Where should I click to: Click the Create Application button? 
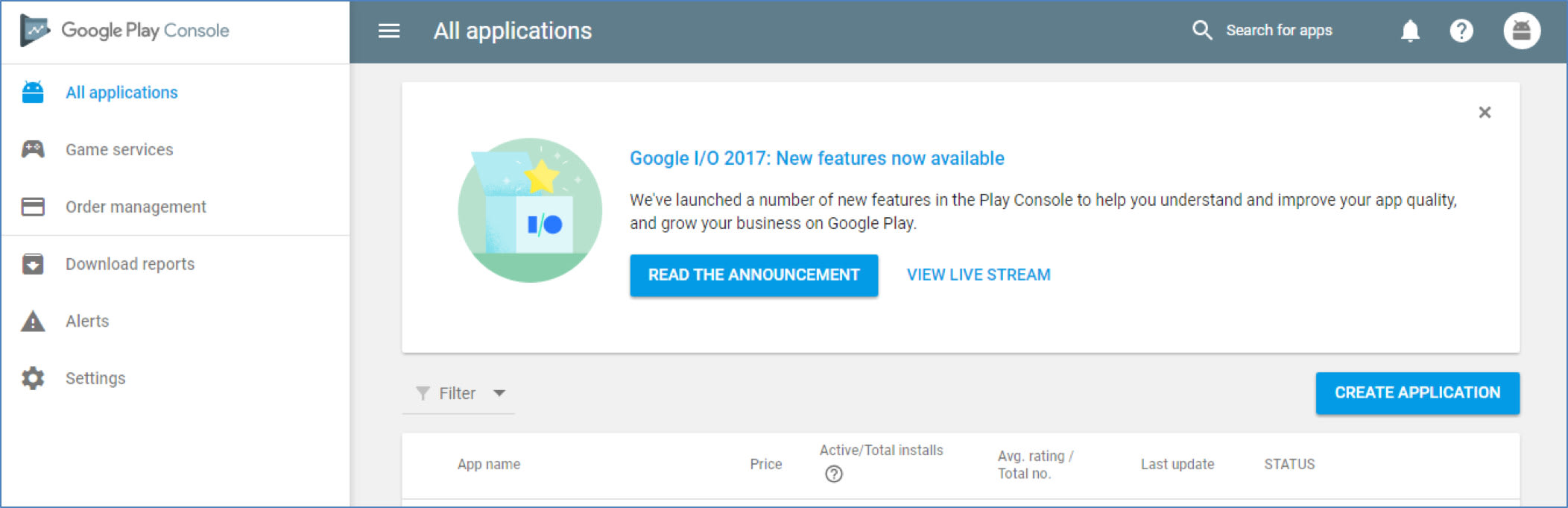[x=1417, y=392]
